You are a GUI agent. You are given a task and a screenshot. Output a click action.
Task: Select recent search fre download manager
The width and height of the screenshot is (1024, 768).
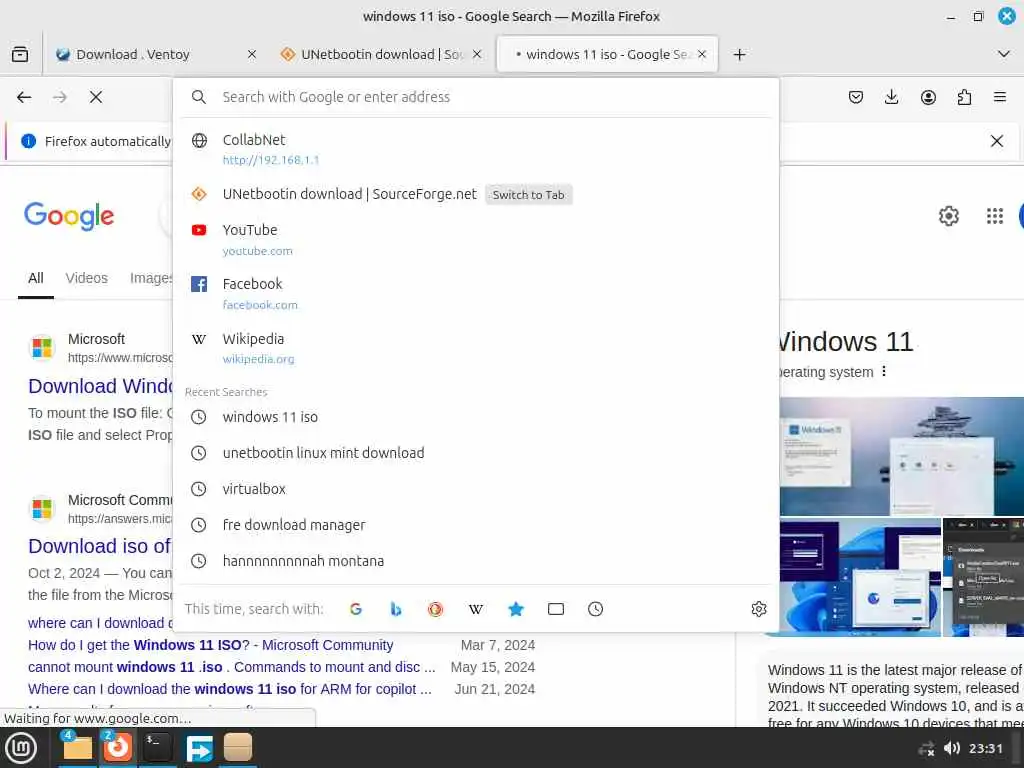[x=476, y=524]
